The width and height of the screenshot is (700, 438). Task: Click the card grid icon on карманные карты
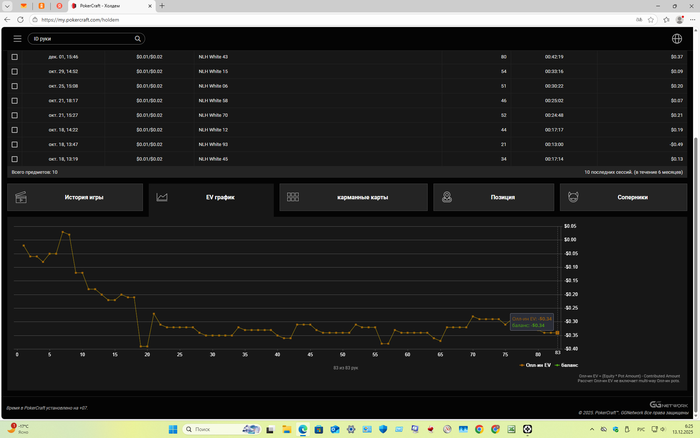[x=293, y=197]
